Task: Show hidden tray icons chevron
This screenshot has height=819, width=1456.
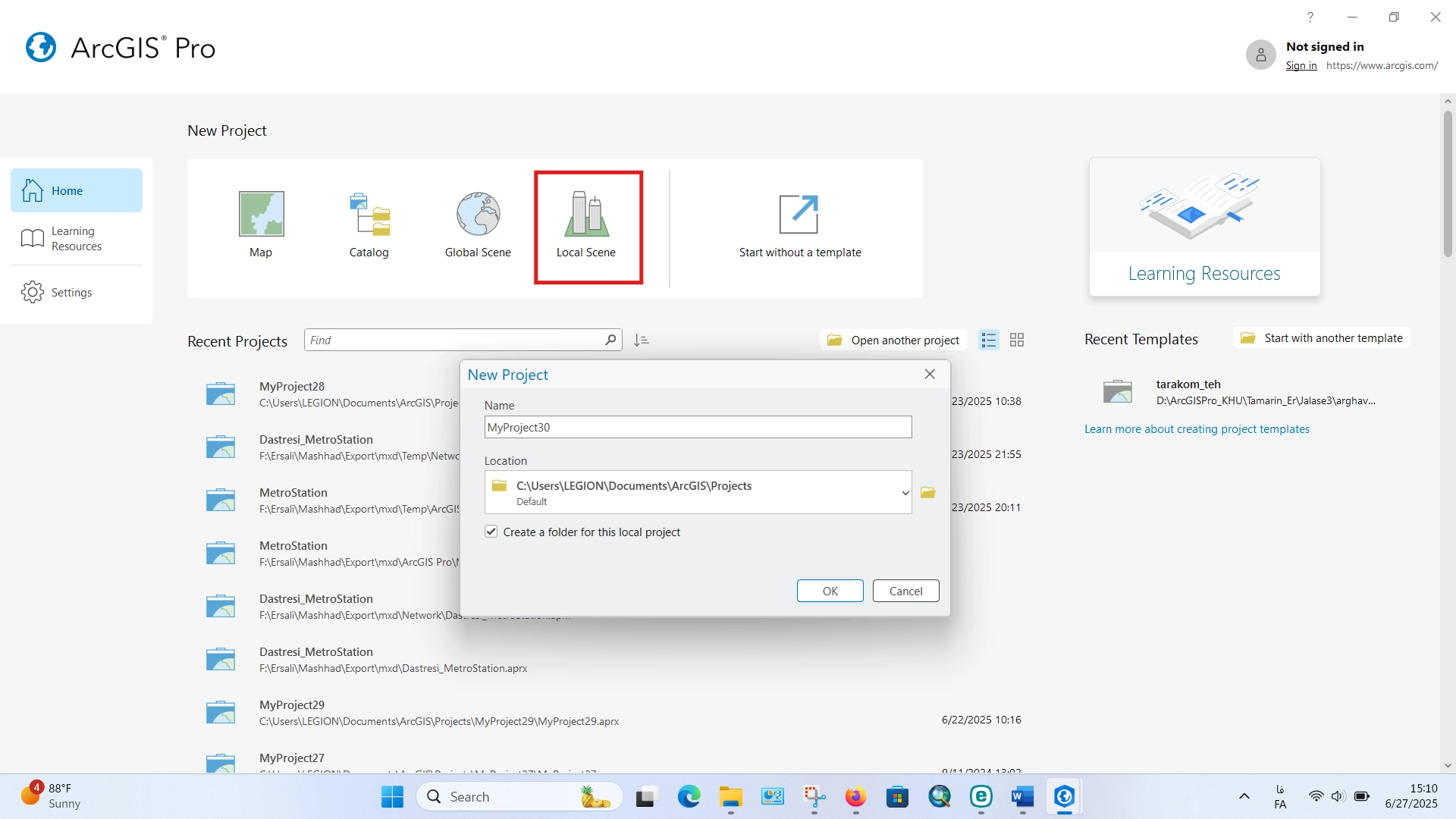Action: [x=1244, y=796]
